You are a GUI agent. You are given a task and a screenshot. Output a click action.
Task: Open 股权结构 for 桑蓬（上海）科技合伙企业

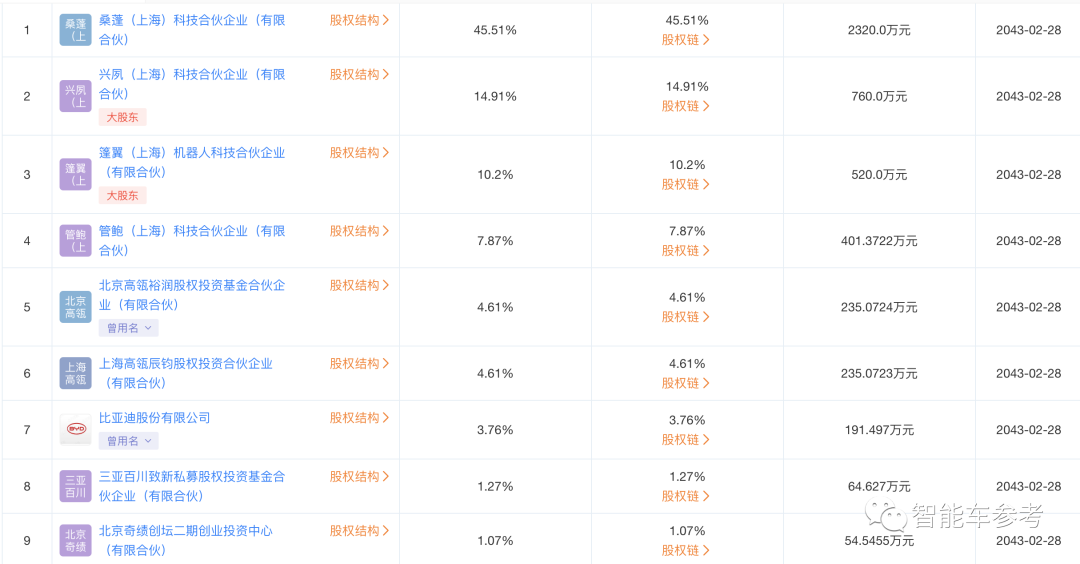[359, 20]
